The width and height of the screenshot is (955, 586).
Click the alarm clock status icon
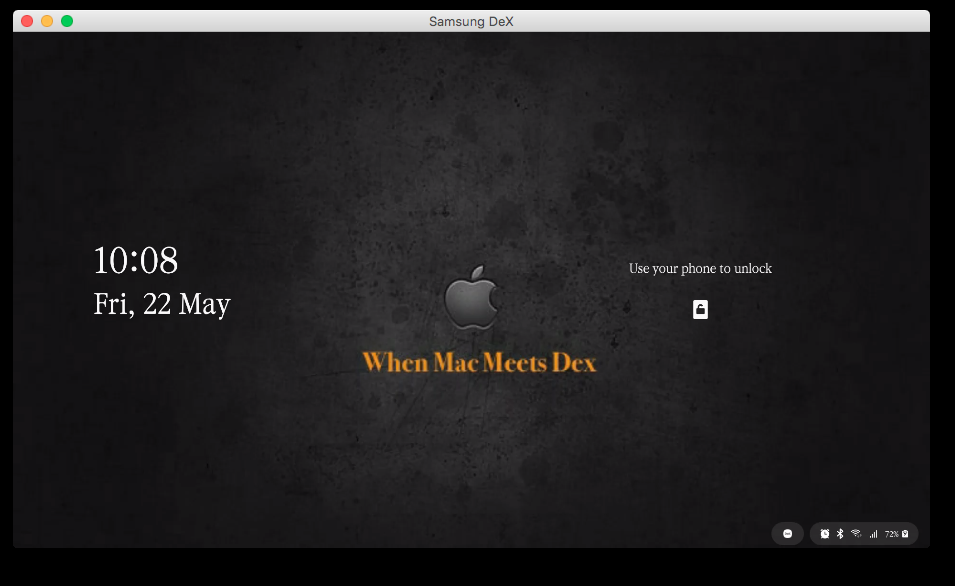pos(825,534)
